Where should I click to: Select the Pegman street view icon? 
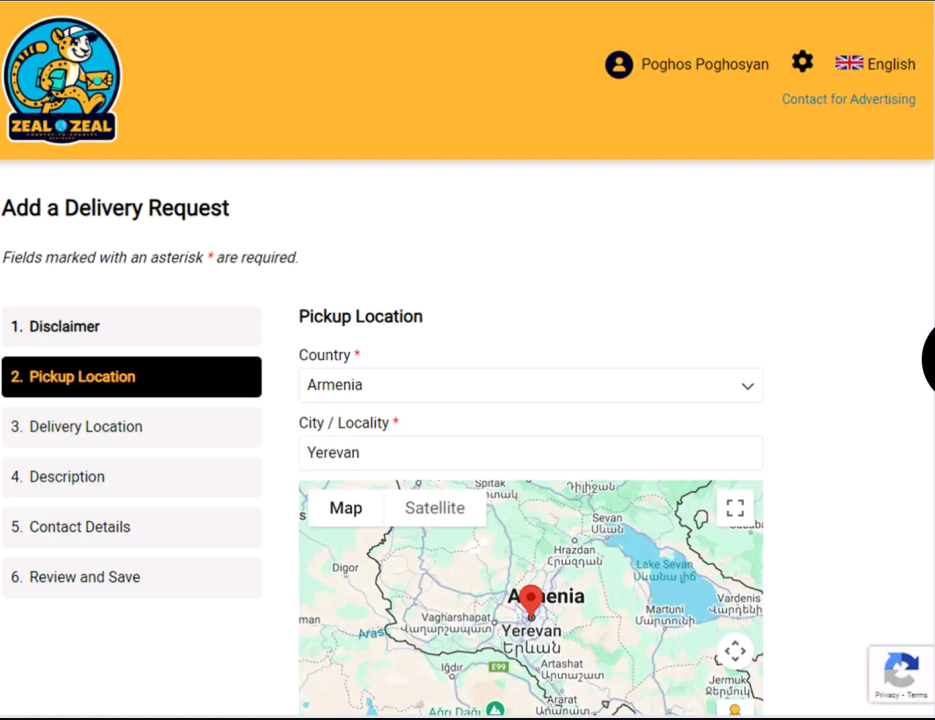735,710
